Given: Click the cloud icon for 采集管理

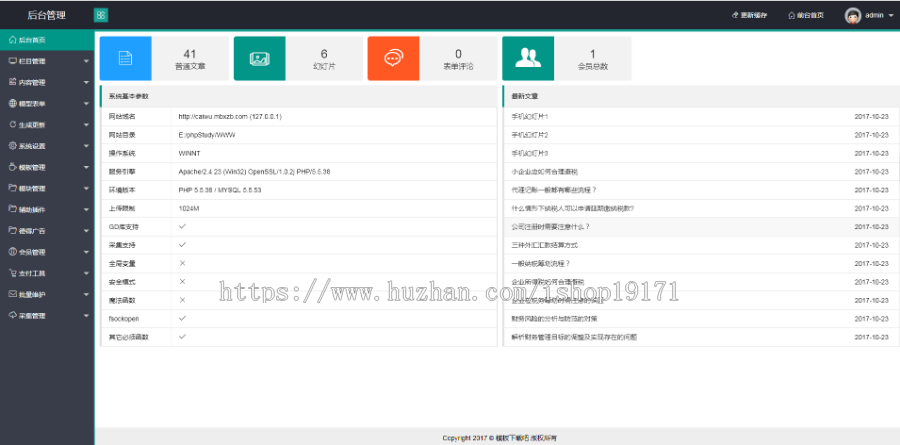Looking at the screenshot, I should pos(13,315).
